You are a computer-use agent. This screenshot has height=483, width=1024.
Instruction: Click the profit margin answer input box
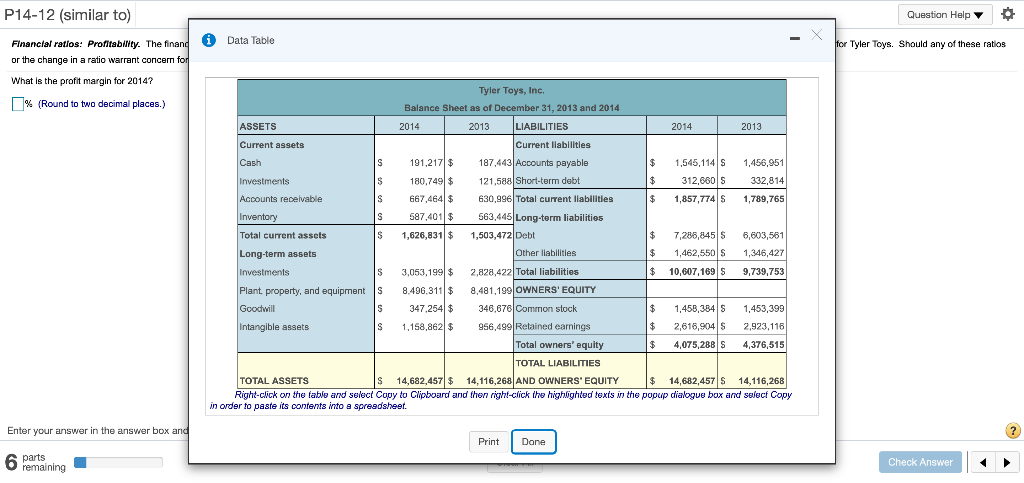point(17,104)
